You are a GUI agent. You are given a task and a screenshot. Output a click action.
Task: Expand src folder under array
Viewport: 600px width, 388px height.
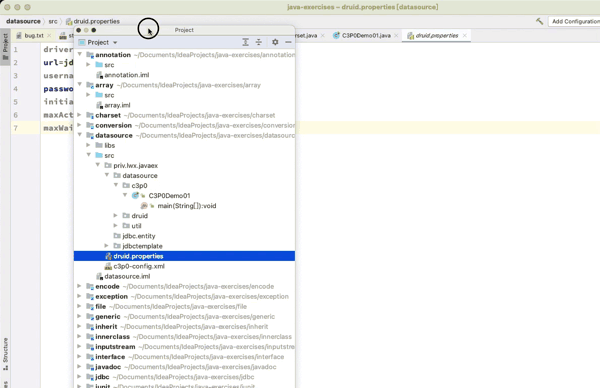[88, 95]
